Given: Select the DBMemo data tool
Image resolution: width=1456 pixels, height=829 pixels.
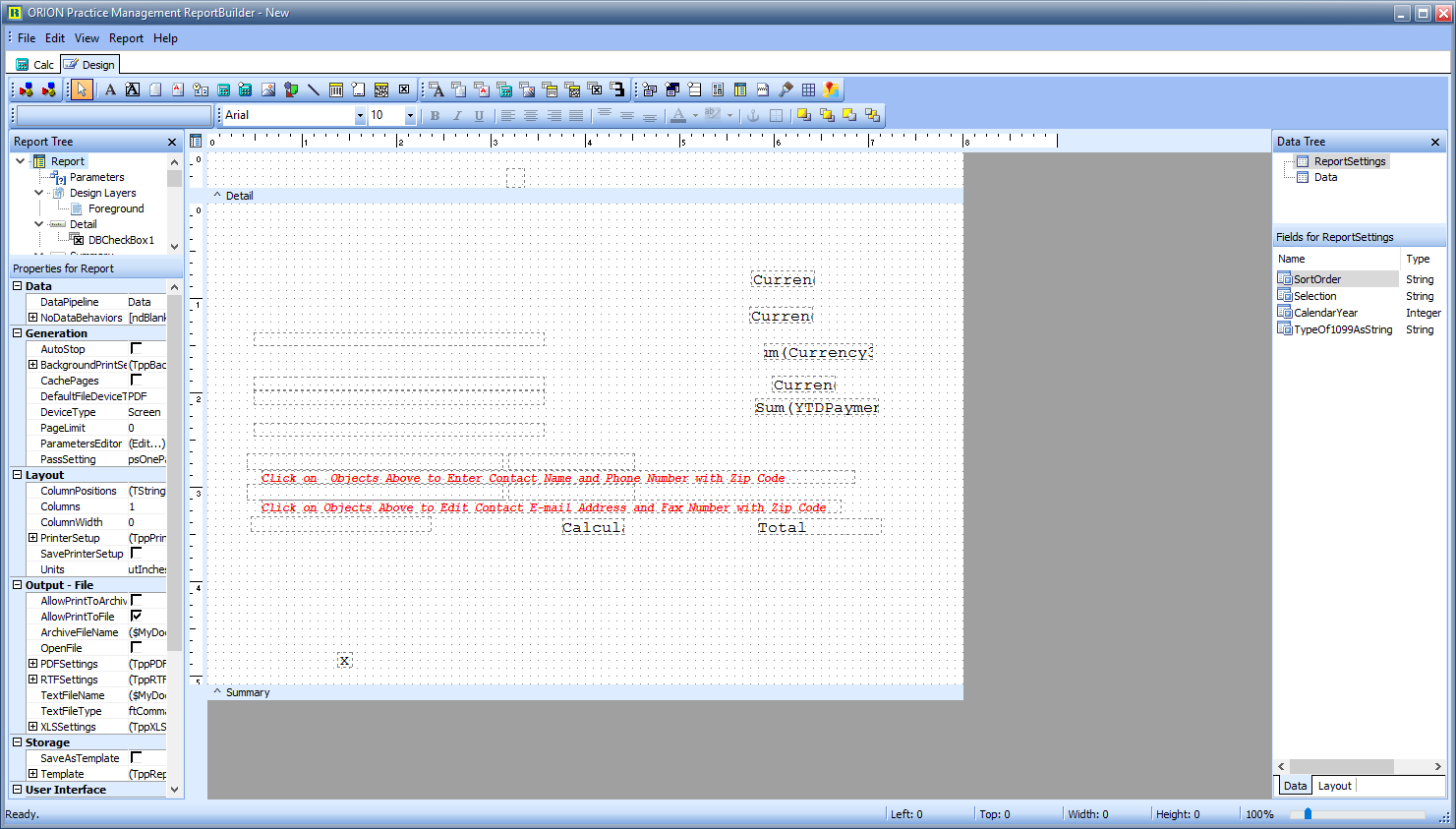Looking at the screenshot, I should point(459,89).
